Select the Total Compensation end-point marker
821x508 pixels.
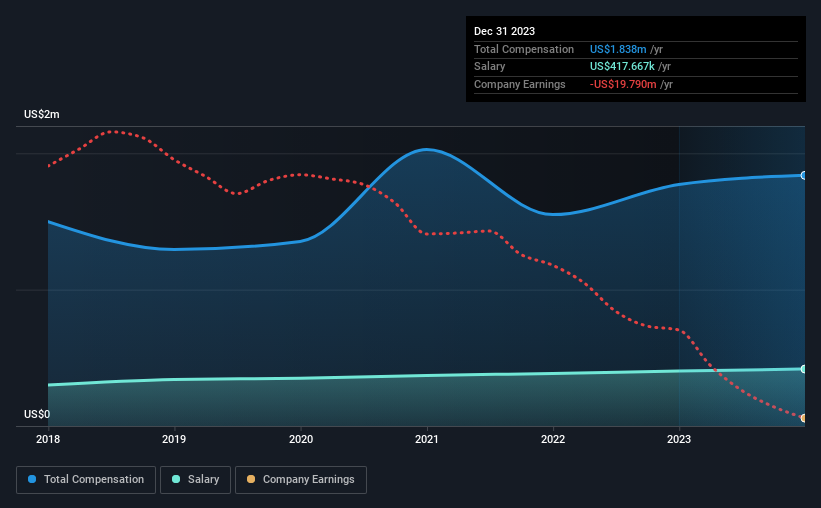804,175
